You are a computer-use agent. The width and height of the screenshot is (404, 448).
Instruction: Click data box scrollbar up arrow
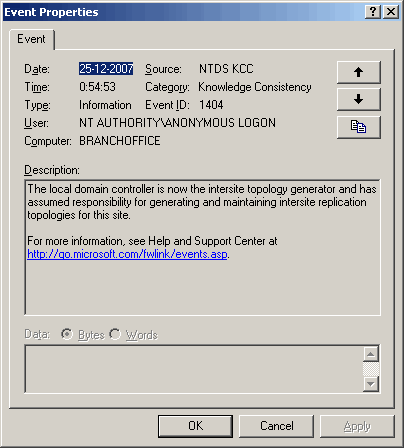(371, 354)
